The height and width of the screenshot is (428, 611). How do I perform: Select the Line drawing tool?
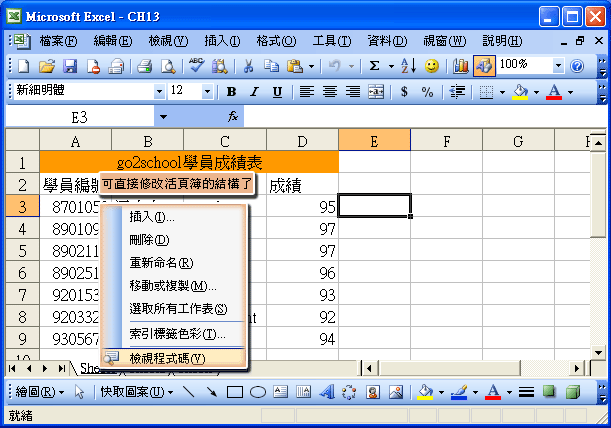coord(188,392)
